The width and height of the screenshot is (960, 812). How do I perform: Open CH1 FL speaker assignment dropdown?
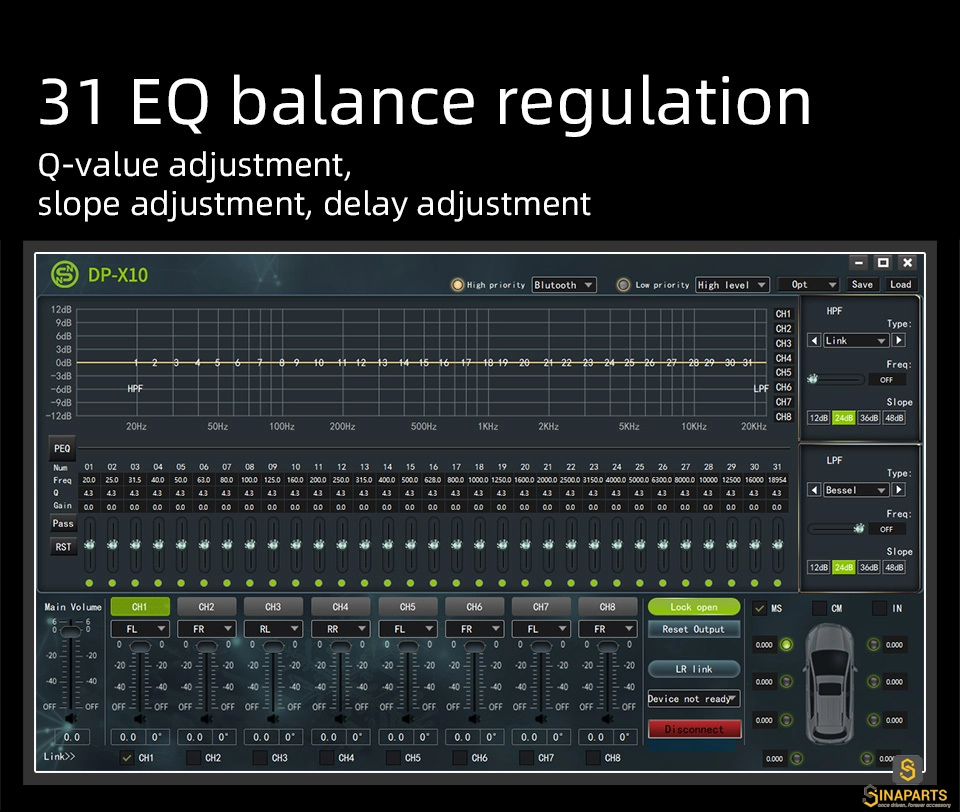(x=140, y=629)
